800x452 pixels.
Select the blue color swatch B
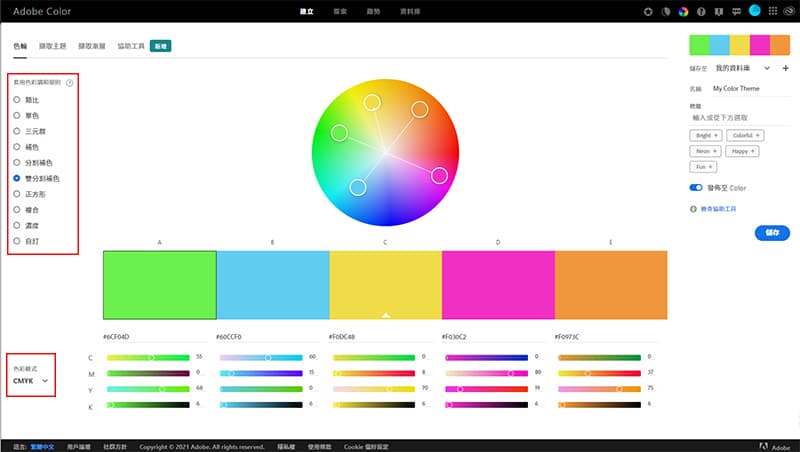pyautogui.click(x=273, y=285)
